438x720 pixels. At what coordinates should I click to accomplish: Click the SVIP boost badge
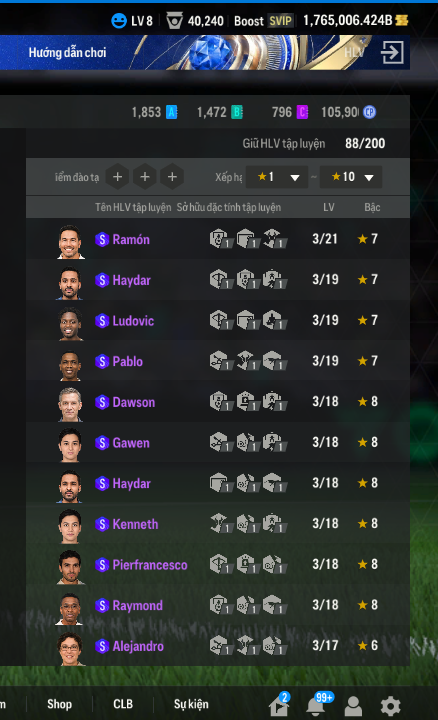pyautogui.click(x=280, y=21)
